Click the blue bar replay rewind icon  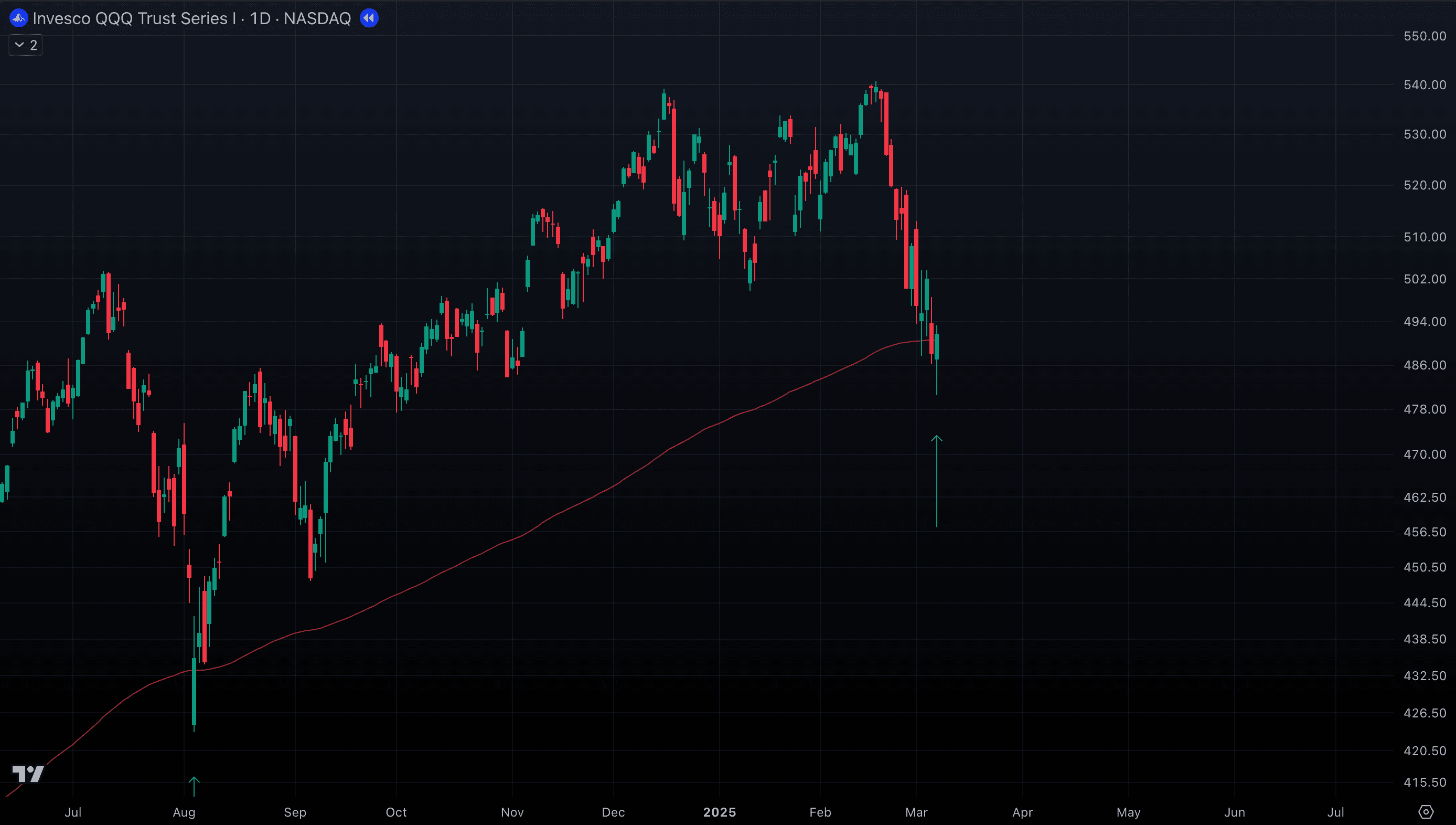[x=369, y=18]
